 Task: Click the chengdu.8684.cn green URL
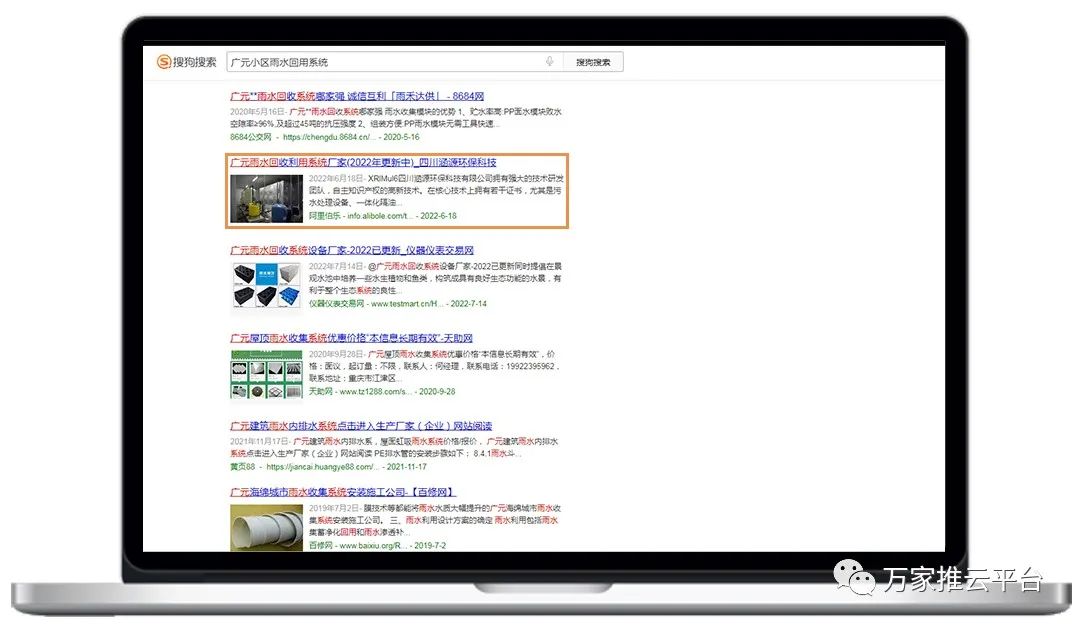coord(329,137)
